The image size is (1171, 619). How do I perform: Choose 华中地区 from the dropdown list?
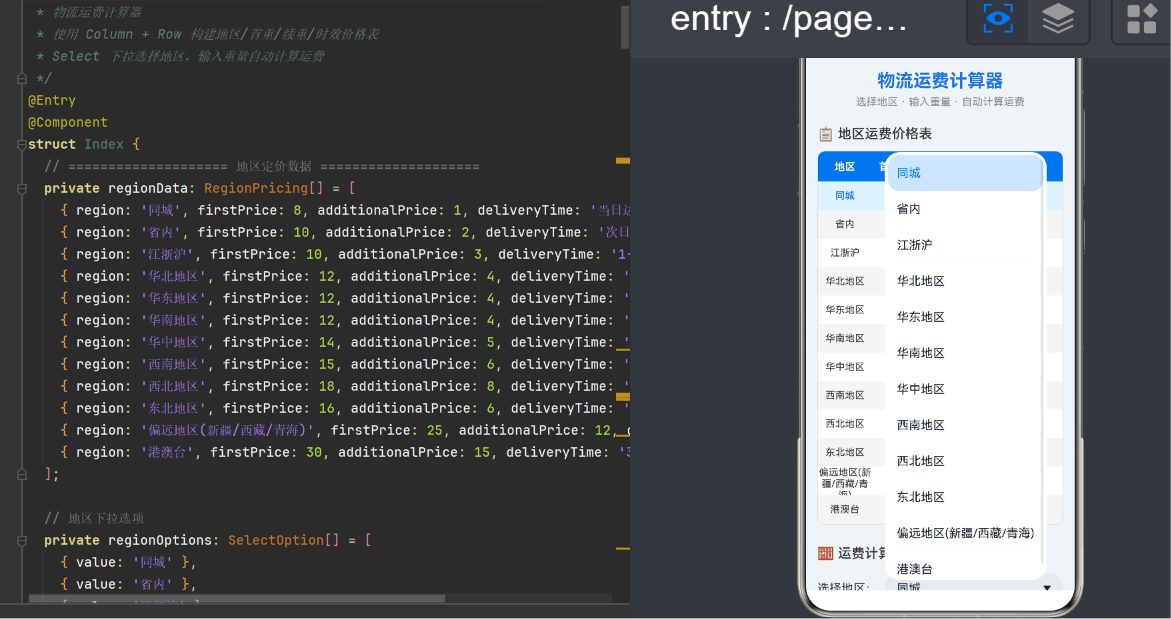click(x=964, y=389)
